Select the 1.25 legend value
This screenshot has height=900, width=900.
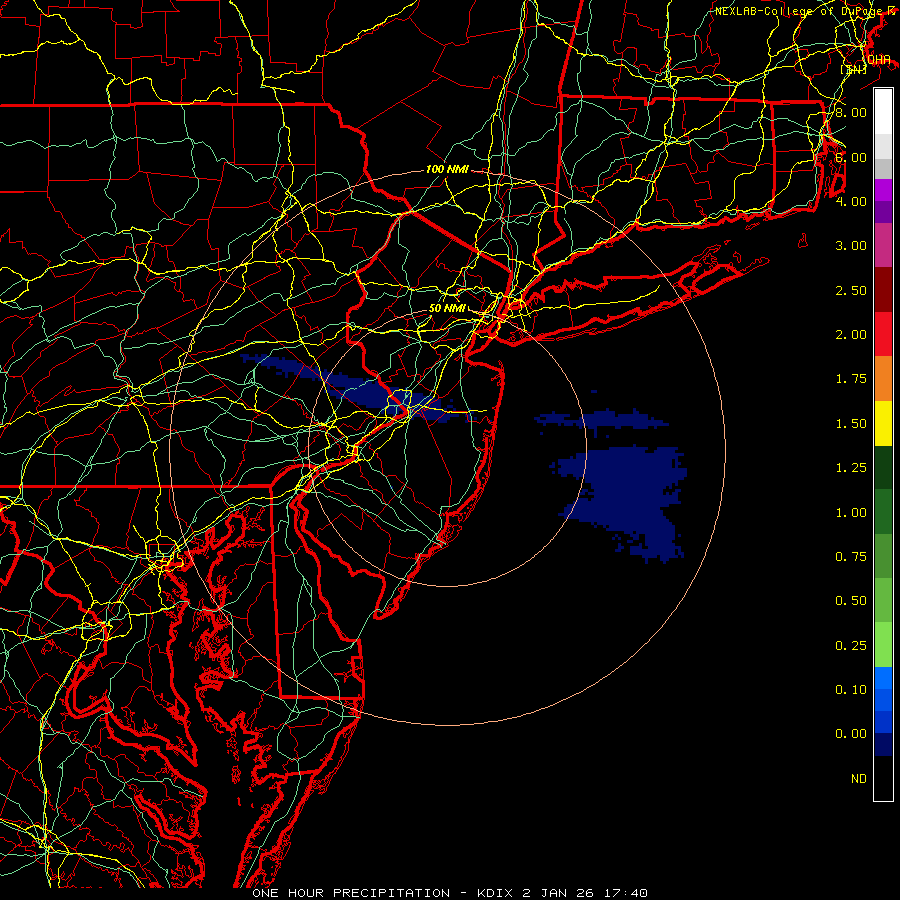pos(851,468)
